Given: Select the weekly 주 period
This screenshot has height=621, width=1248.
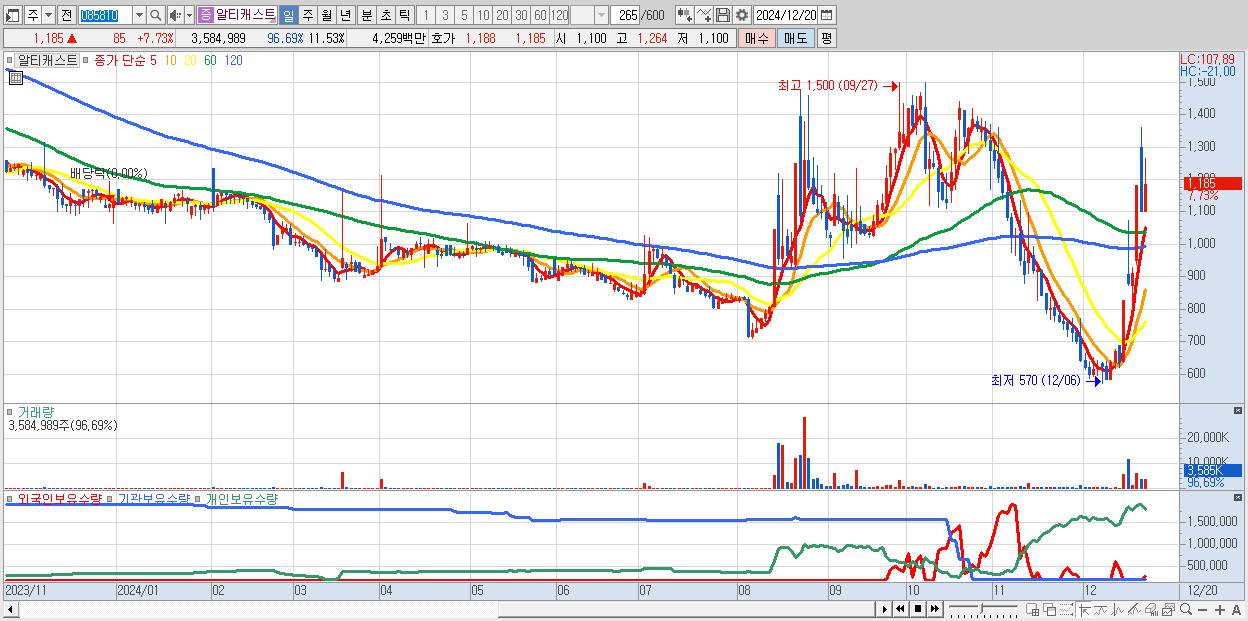Looking at the screenshot, I should click(x=307, y=15).
